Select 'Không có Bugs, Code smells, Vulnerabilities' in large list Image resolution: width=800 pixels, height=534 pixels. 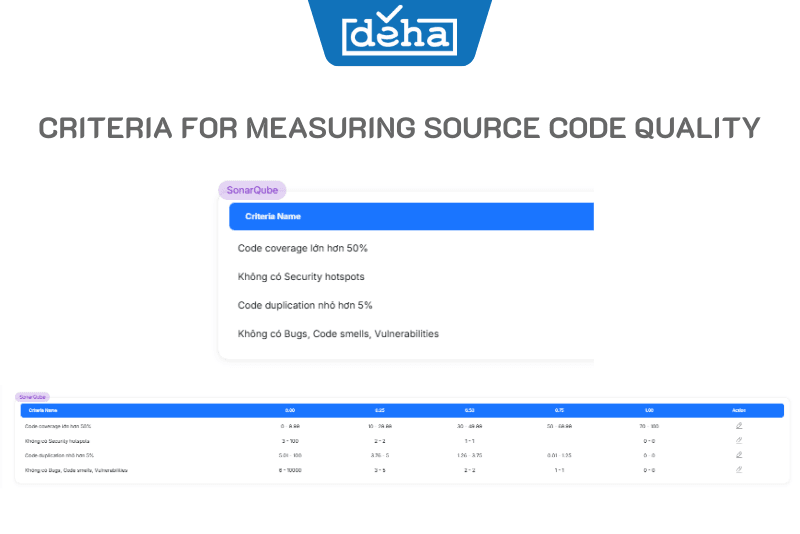(x=338, y=334)
